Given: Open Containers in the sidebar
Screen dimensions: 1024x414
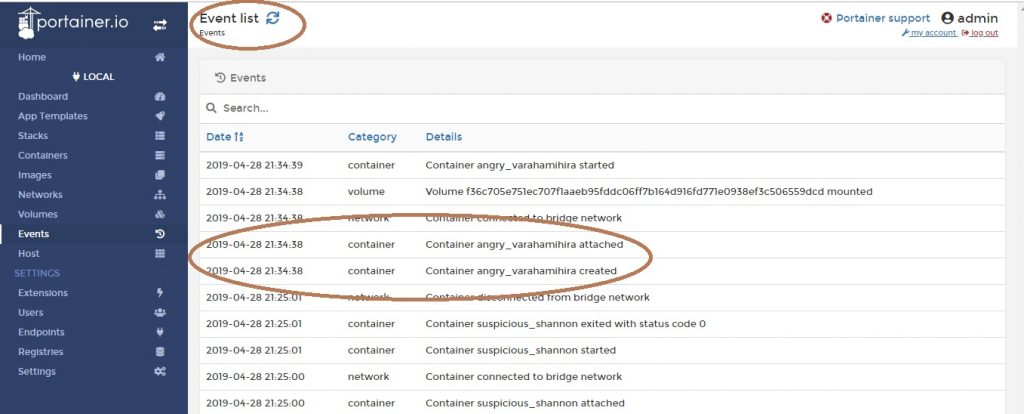Looking at the screenshot, I should point(43,155).
